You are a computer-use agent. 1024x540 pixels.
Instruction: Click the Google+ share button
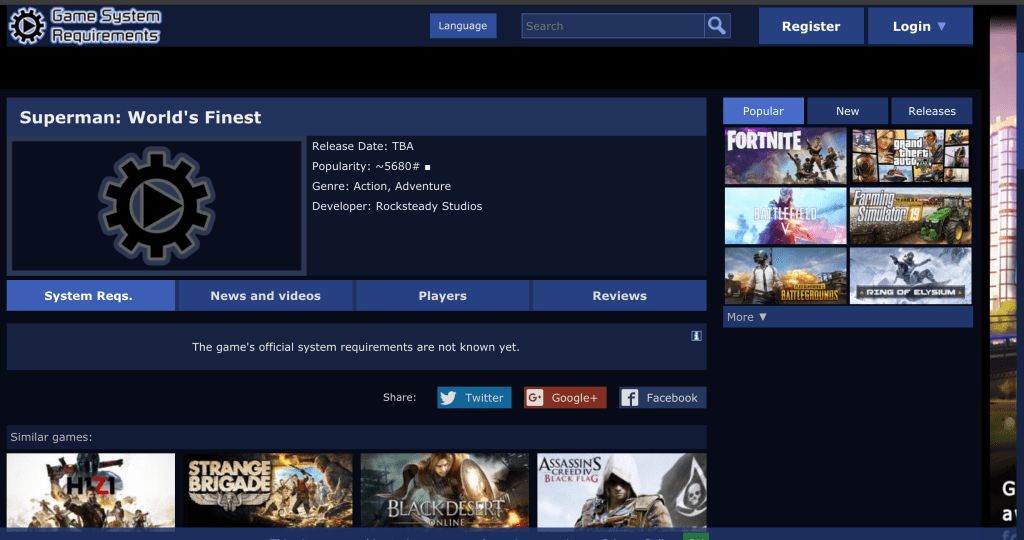tap(565, 398)
